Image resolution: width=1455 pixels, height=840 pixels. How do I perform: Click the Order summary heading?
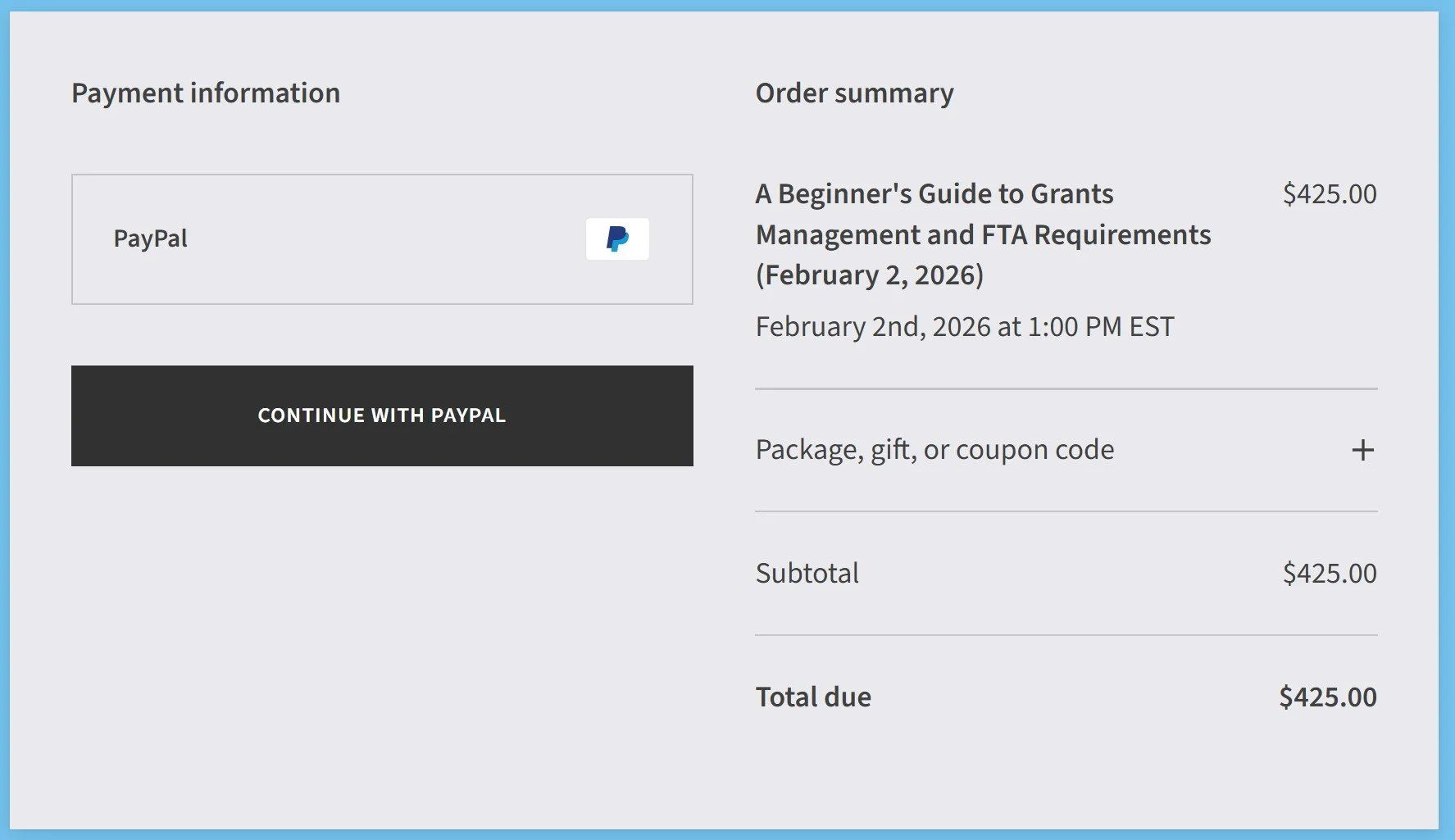click(x=854, y=93)
